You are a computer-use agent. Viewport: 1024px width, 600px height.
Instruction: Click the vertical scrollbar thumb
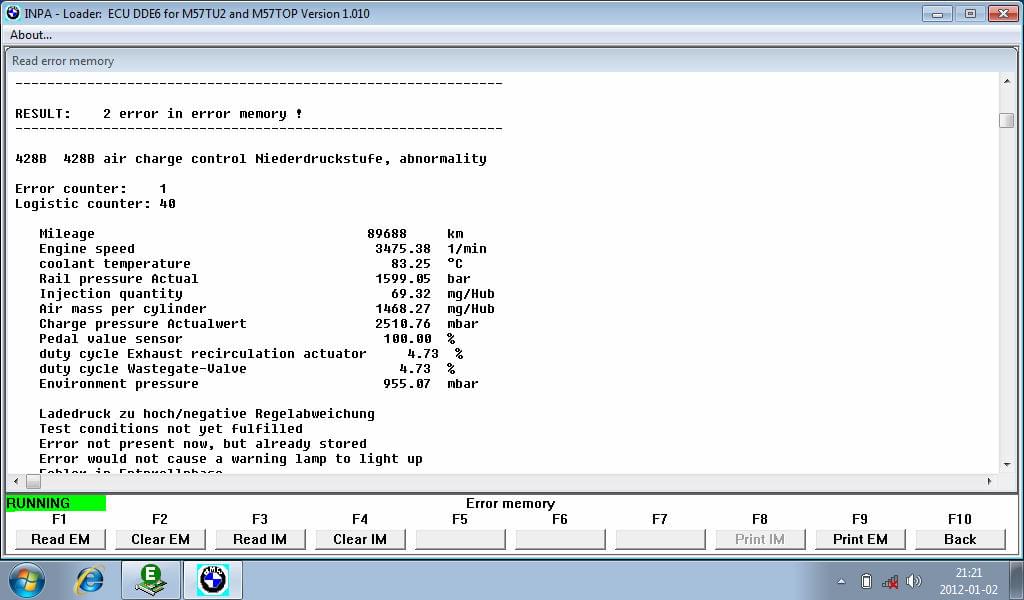(x=1006, y=120)
